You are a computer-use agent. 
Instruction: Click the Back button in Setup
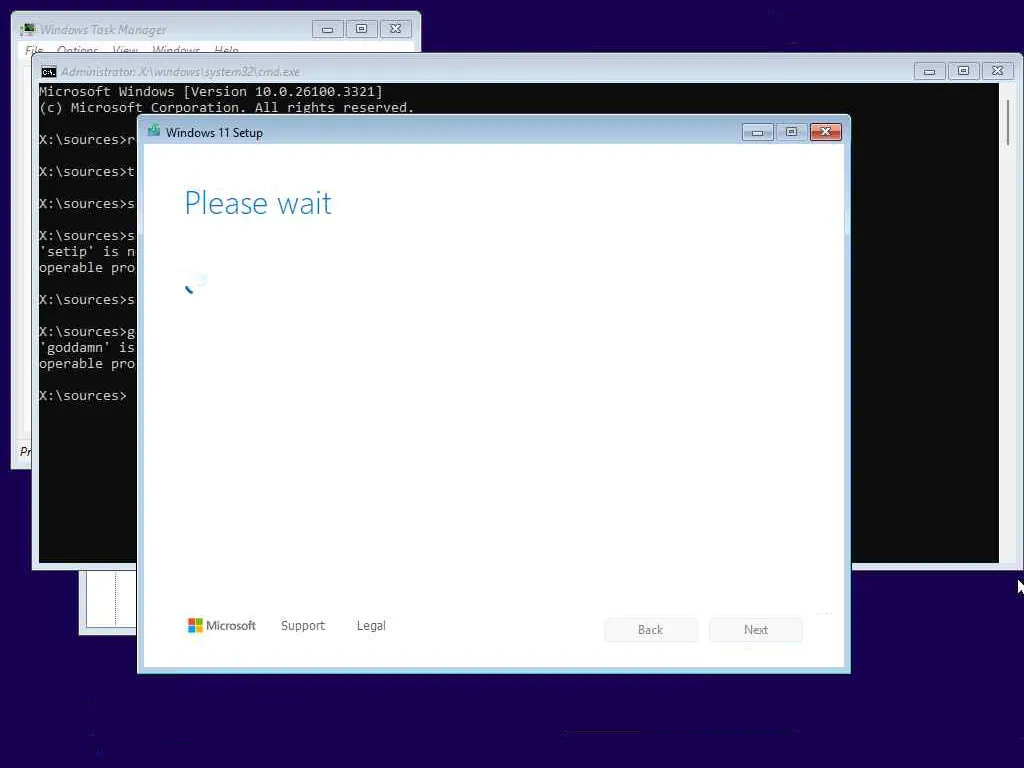650,630
